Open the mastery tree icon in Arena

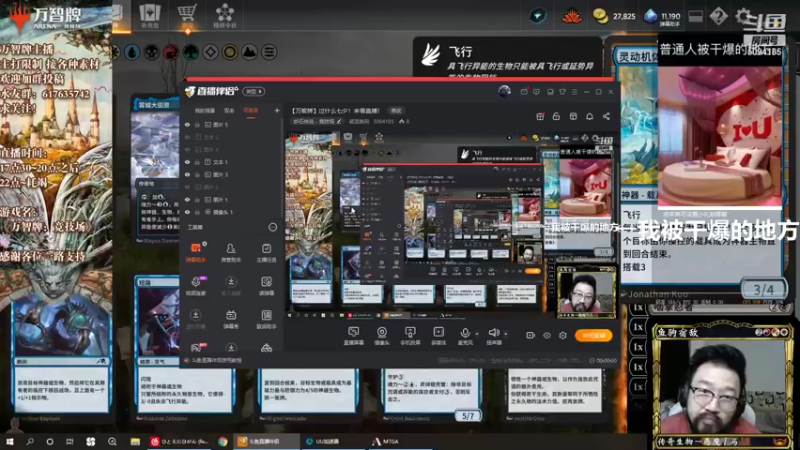click(224, 14)
